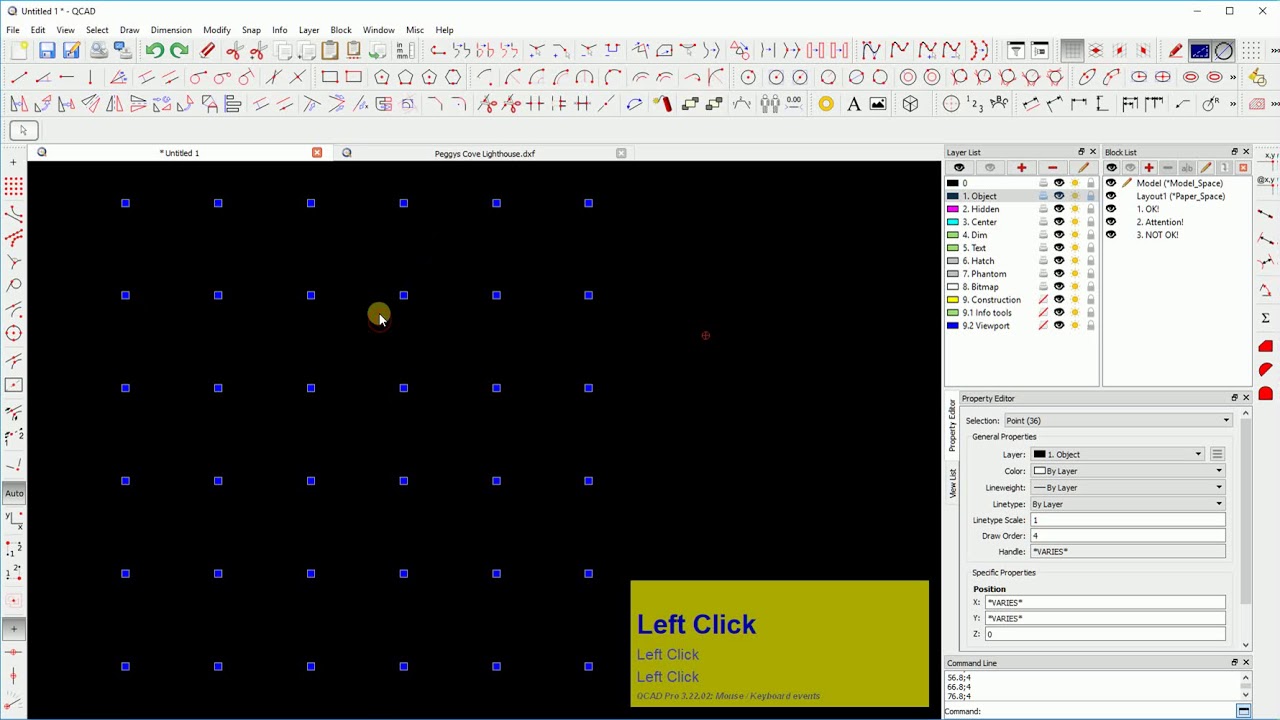The height and width of the screenshot is (720, 1280).
Task: Click the Add Block red plus icon
Action: pyautogui.click(x=1148, y=168)
